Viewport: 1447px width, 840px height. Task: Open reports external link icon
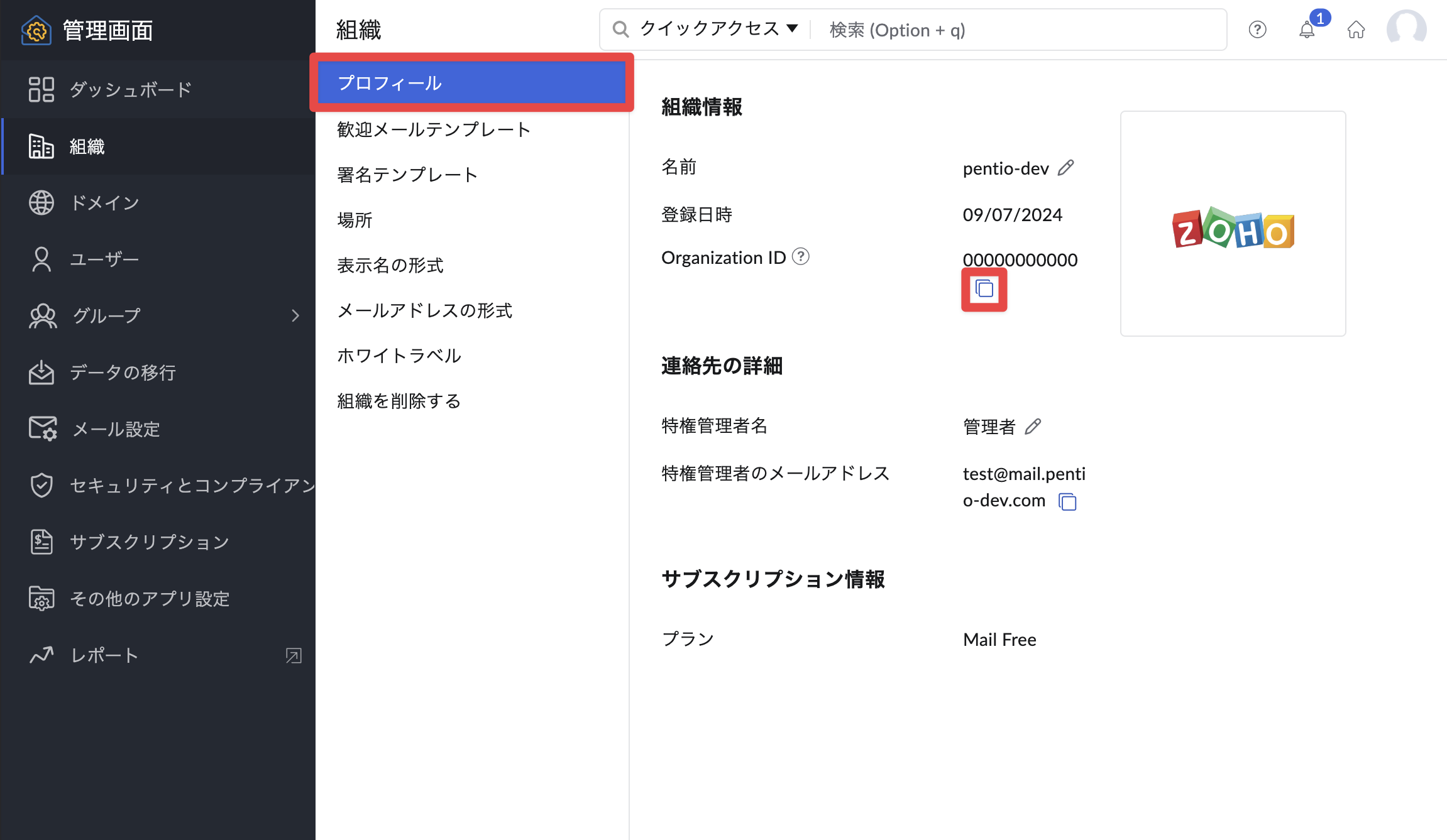click(x=294, y=655)
